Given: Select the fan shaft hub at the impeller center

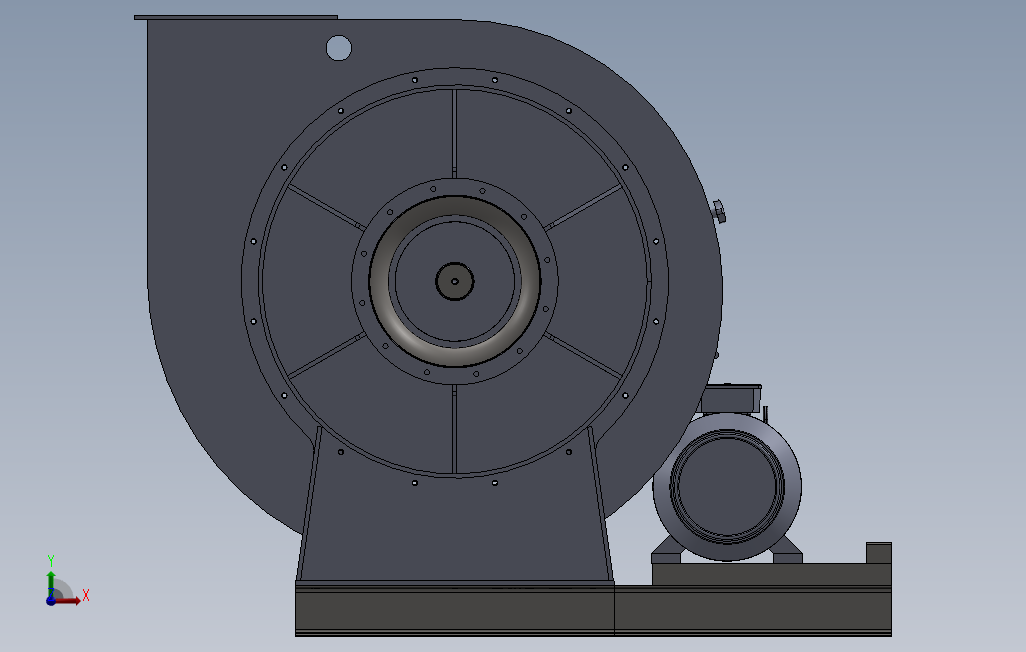Looking at the screenshot, I should click(455, 281).
